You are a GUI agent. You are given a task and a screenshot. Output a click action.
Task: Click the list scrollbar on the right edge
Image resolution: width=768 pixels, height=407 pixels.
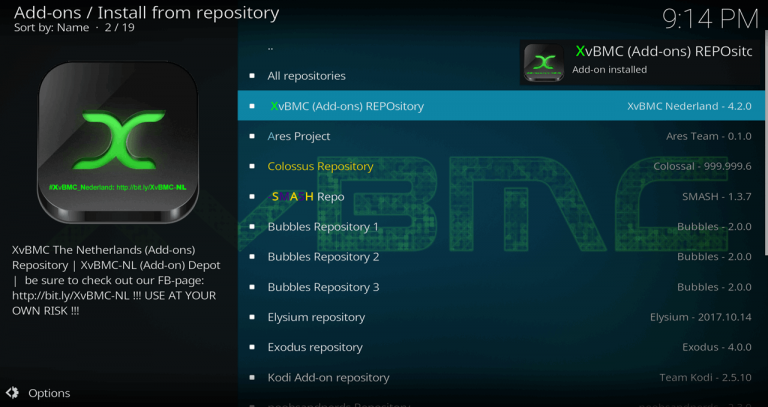pyautogui.click(x=767, y=144)
